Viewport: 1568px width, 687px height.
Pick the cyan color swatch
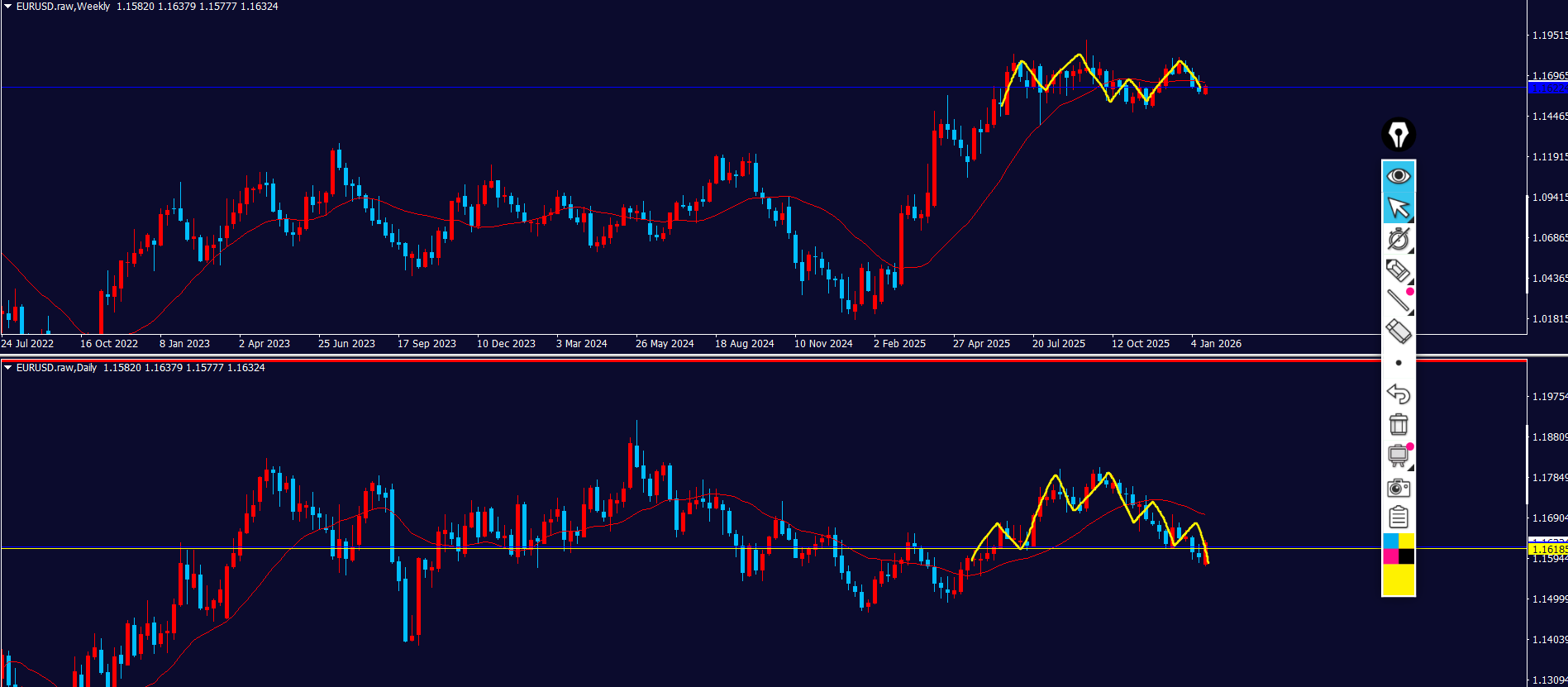(1390, 541)
